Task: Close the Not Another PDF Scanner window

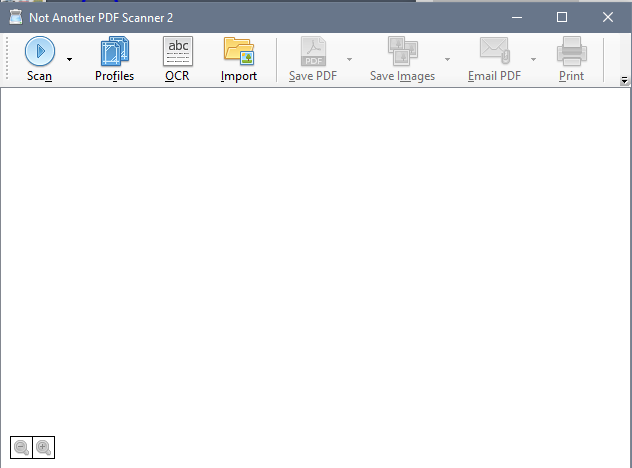Action: (x=608, y=17)
